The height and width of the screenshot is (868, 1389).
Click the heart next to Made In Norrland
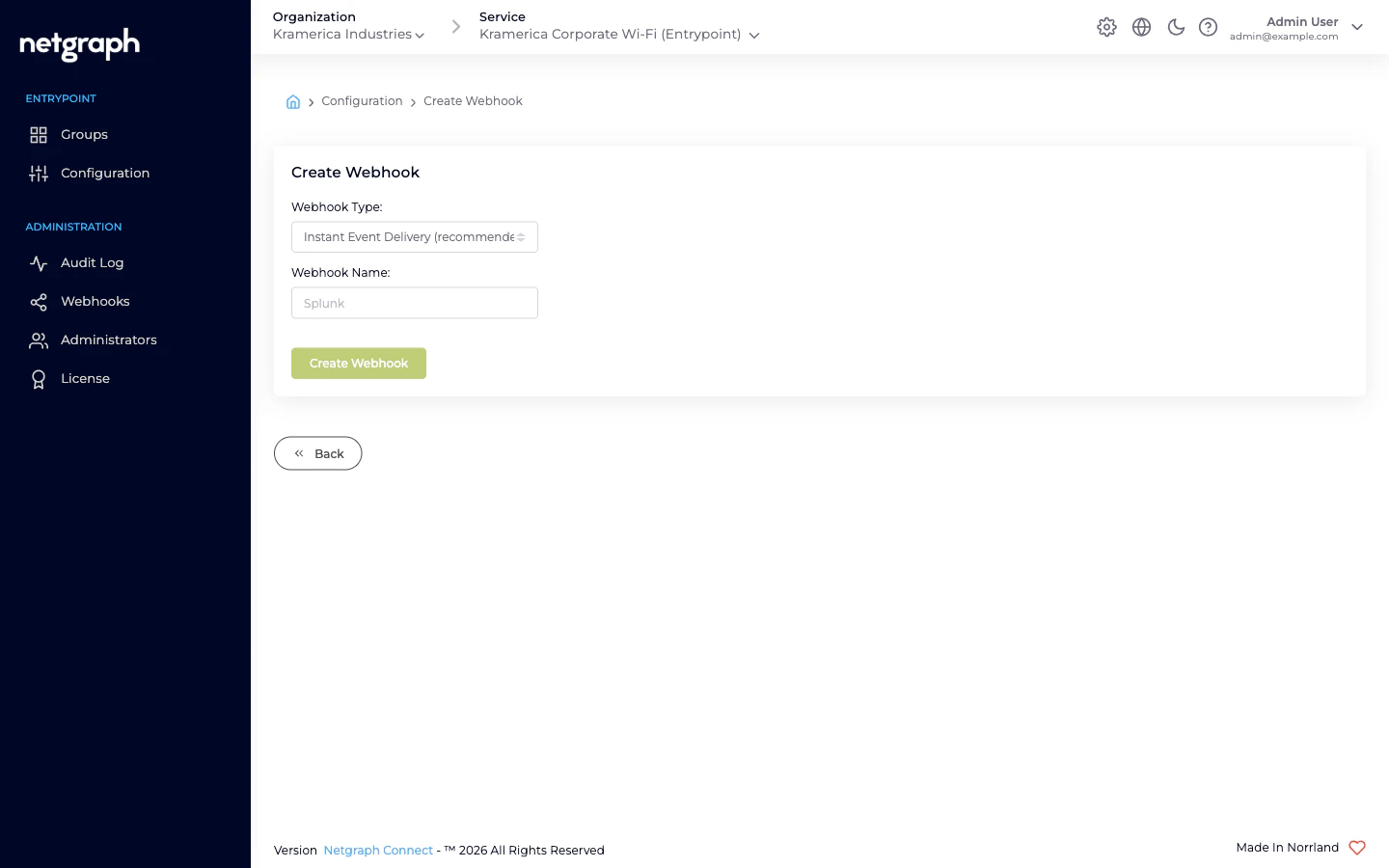pos(1357,848)
